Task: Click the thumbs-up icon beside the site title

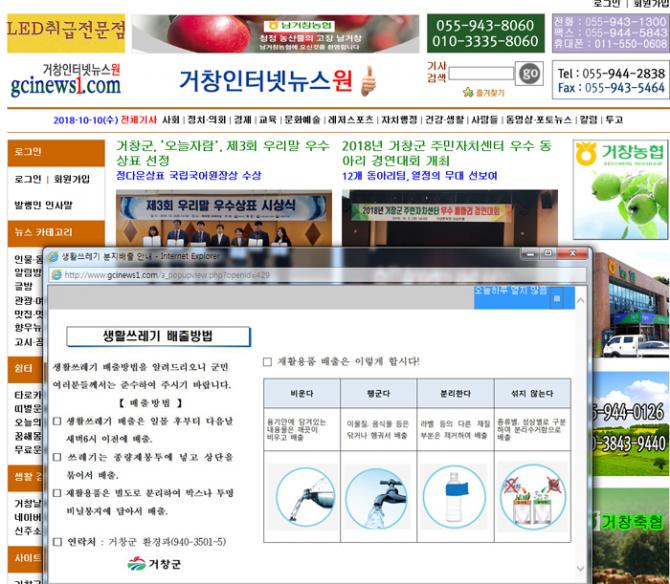Action: 368,81
